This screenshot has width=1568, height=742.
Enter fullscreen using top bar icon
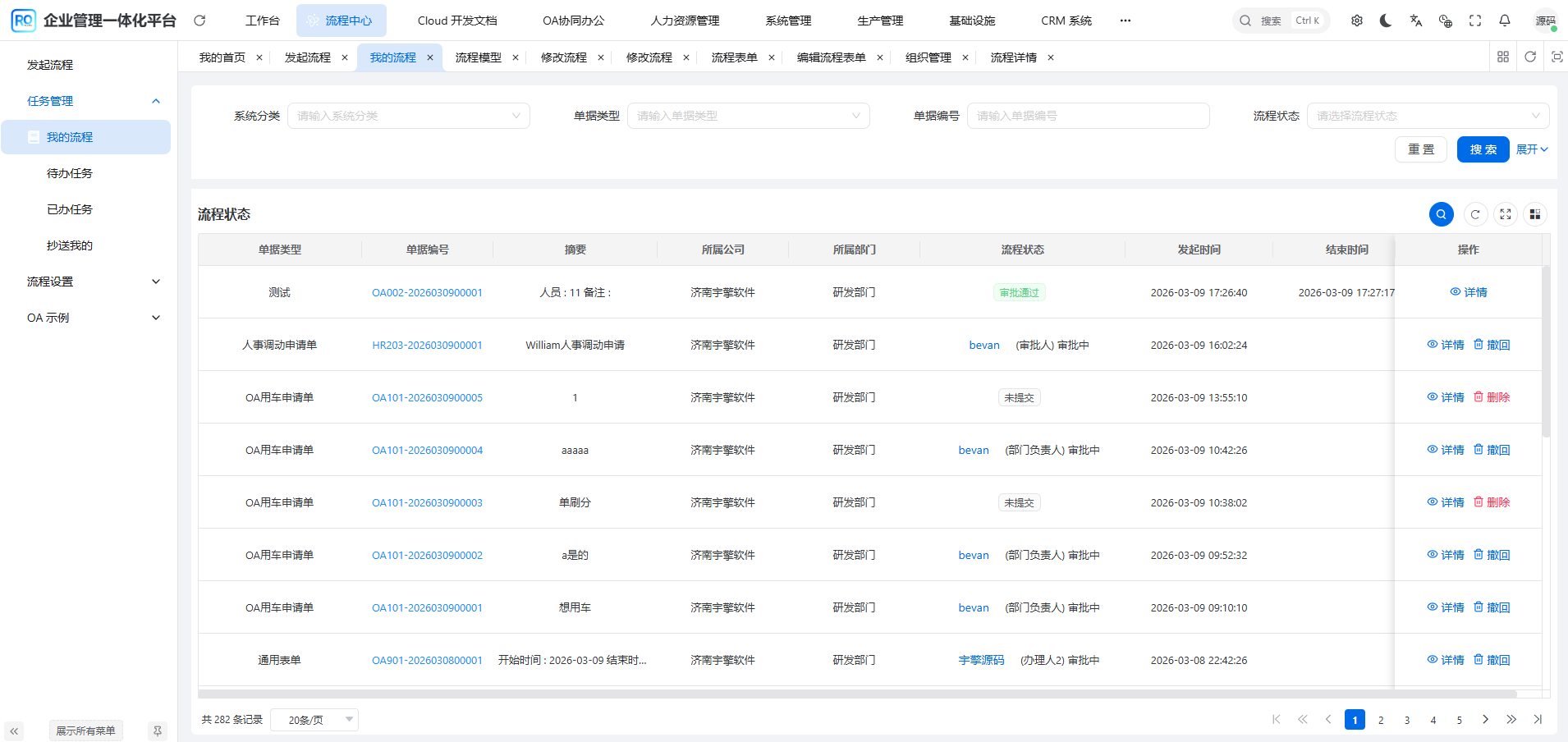pos(1475,21)
